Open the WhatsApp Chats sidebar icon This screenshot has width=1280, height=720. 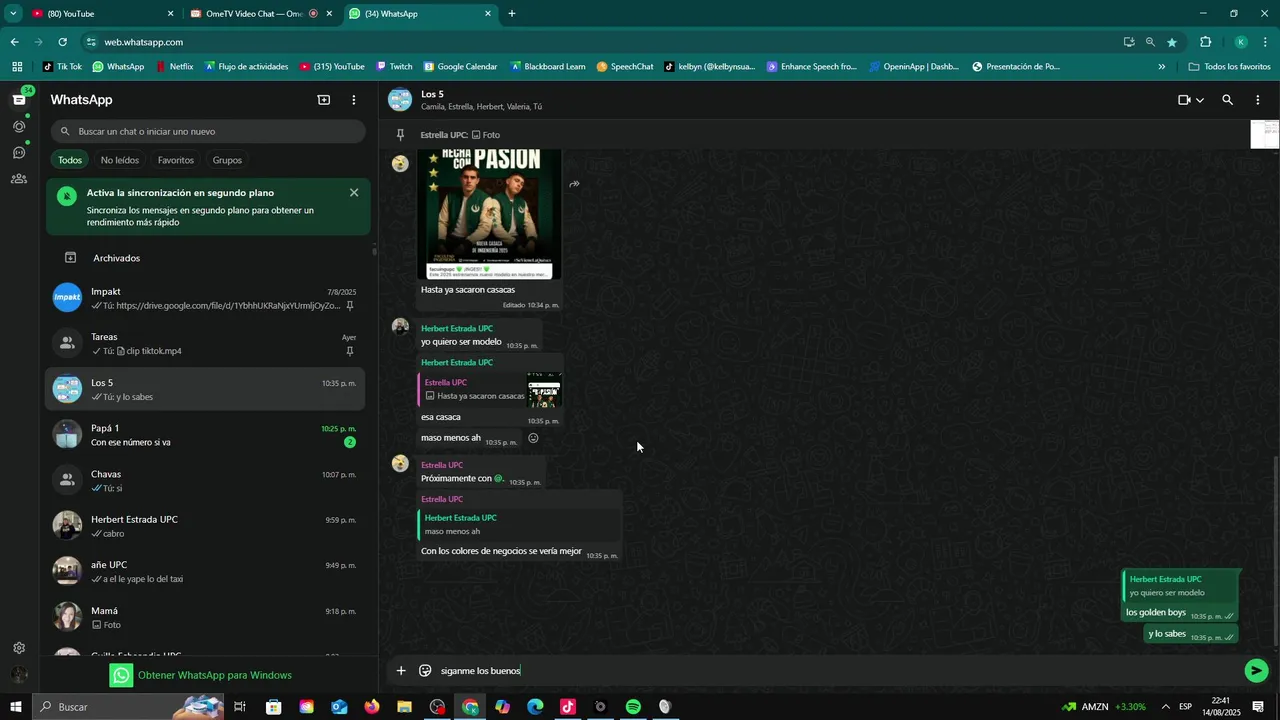tap(19, 100)
